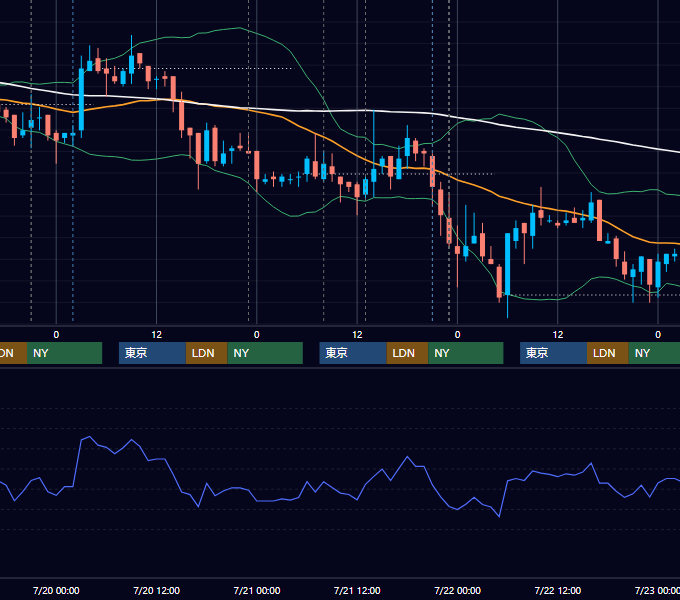Select the 7/21 00:00 date label

(x=257, y=590)
